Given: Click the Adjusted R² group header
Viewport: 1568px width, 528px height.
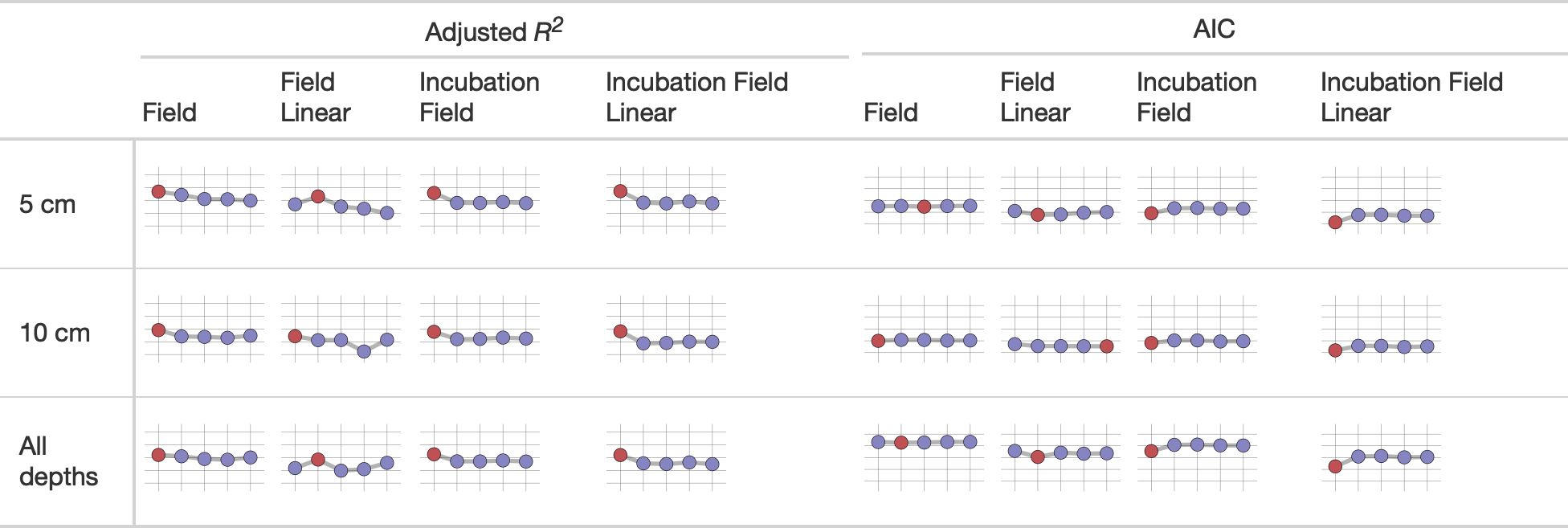Looking at the screenshot, I should 493,31.
